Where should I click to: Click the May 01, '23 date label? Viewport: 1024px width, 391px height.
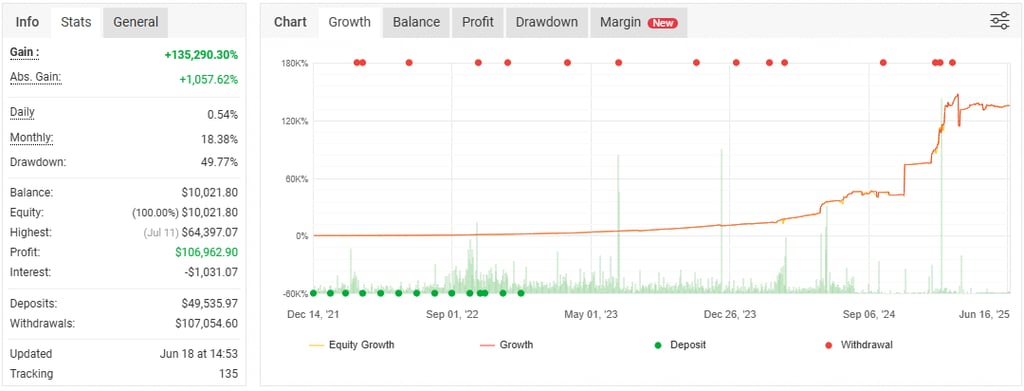click(x=591, y=315)
